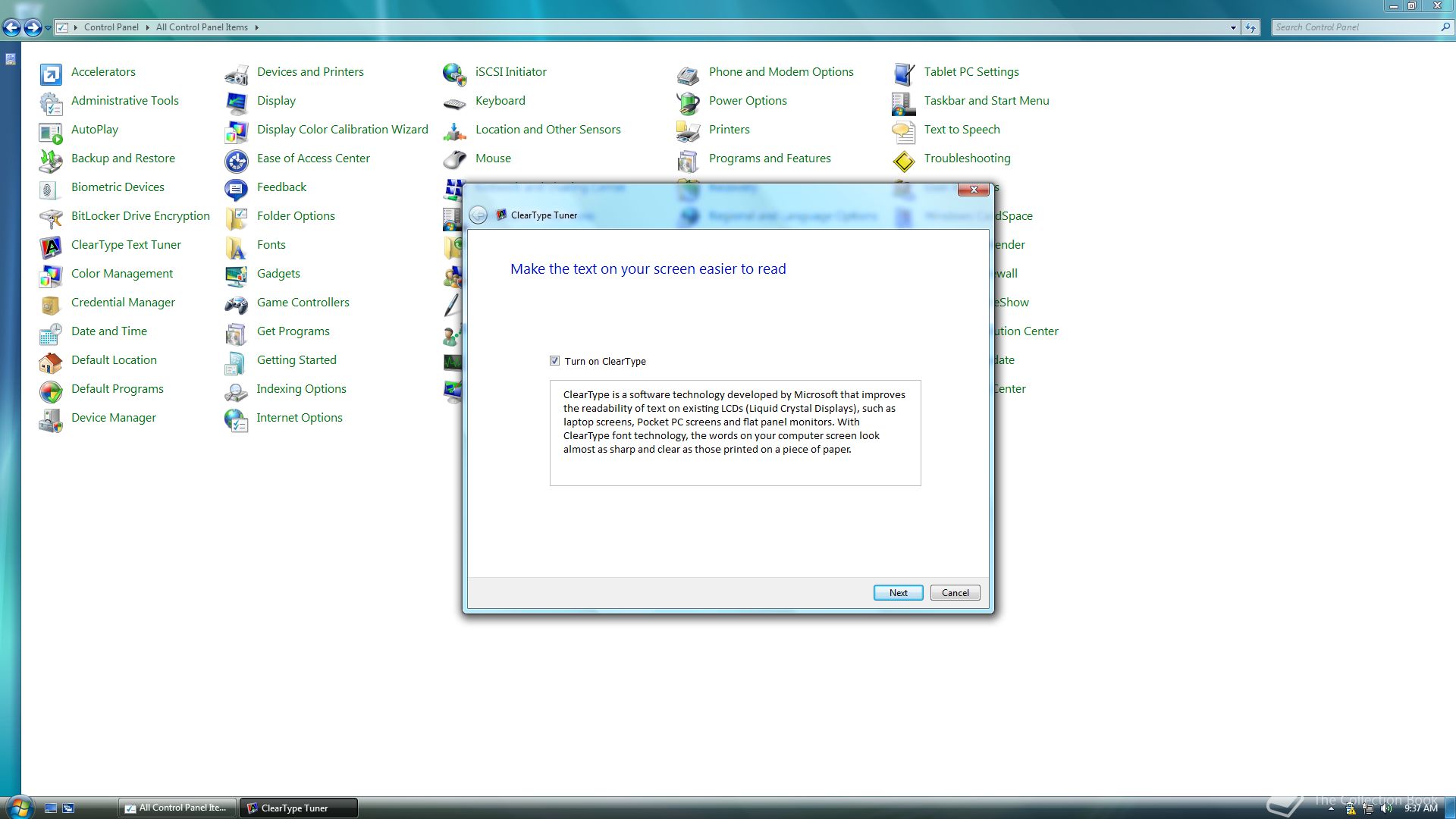This screenshot has height=819, width=1456.
Task: Open the Indexing Options link
Action: pyautogui.click(x=301, y=388)
